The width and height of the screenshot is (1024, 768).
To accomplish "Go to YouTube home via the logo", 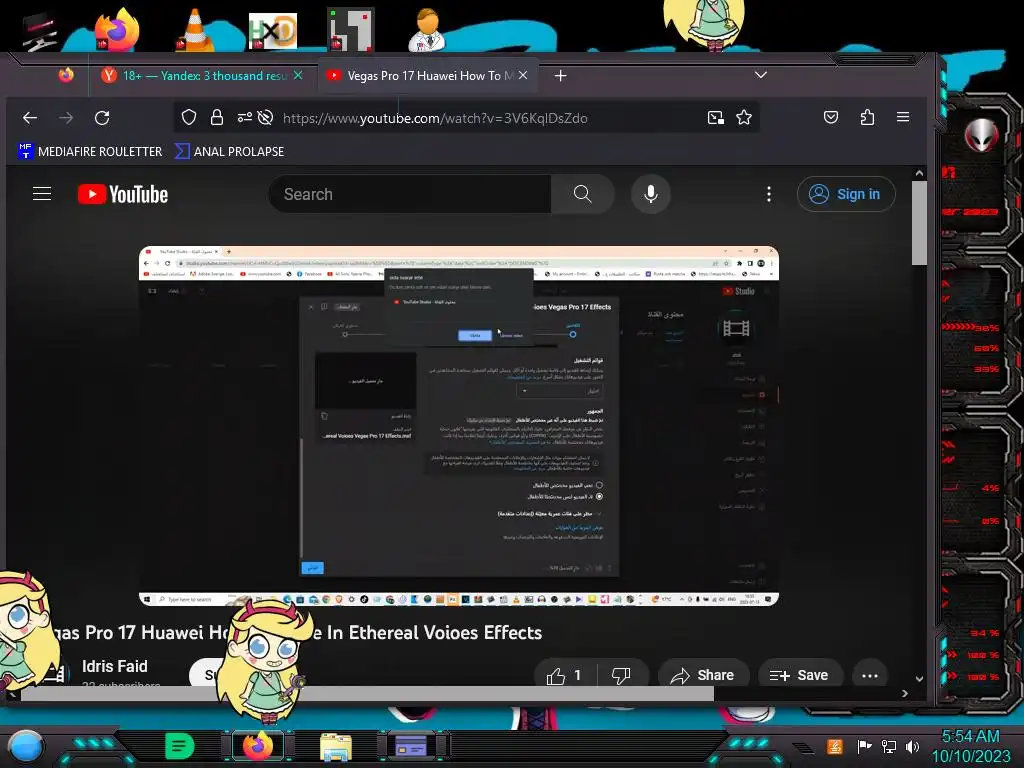I will coord(123,194).
